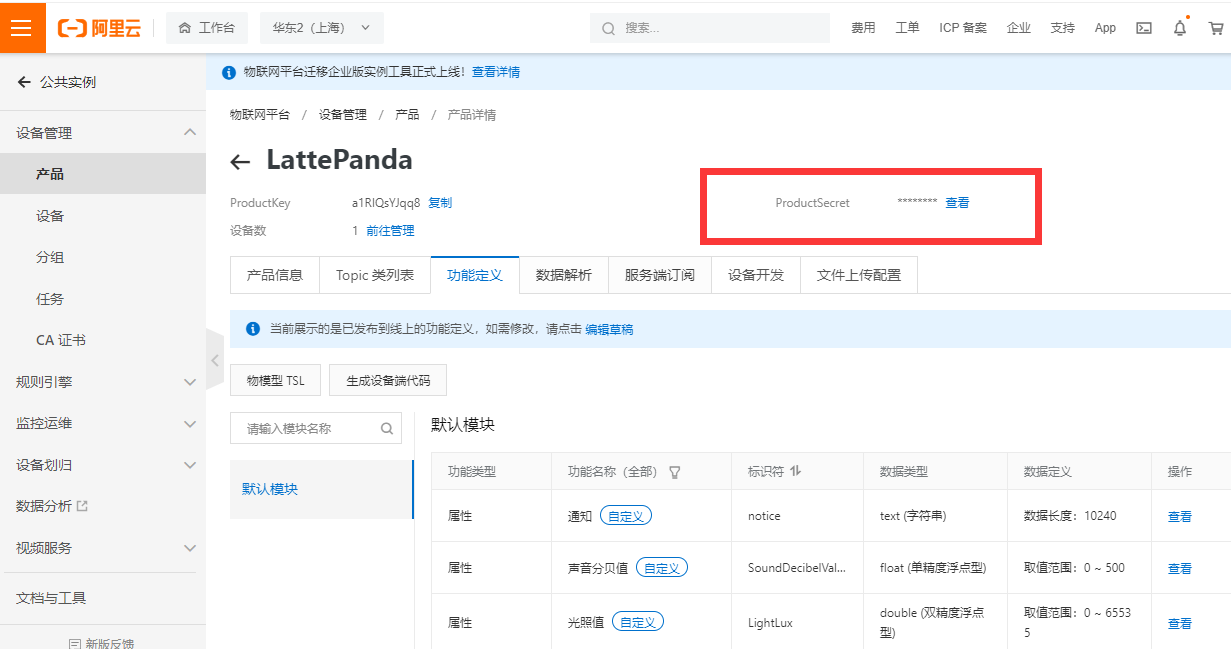
Task: Copy the ProductKey with 复制
Action: [x=440, y=203]
